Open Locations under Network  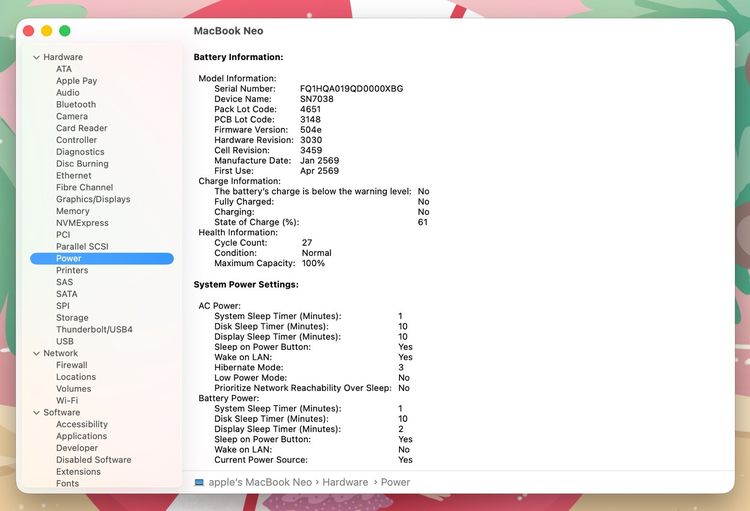(x=76, y=377)
